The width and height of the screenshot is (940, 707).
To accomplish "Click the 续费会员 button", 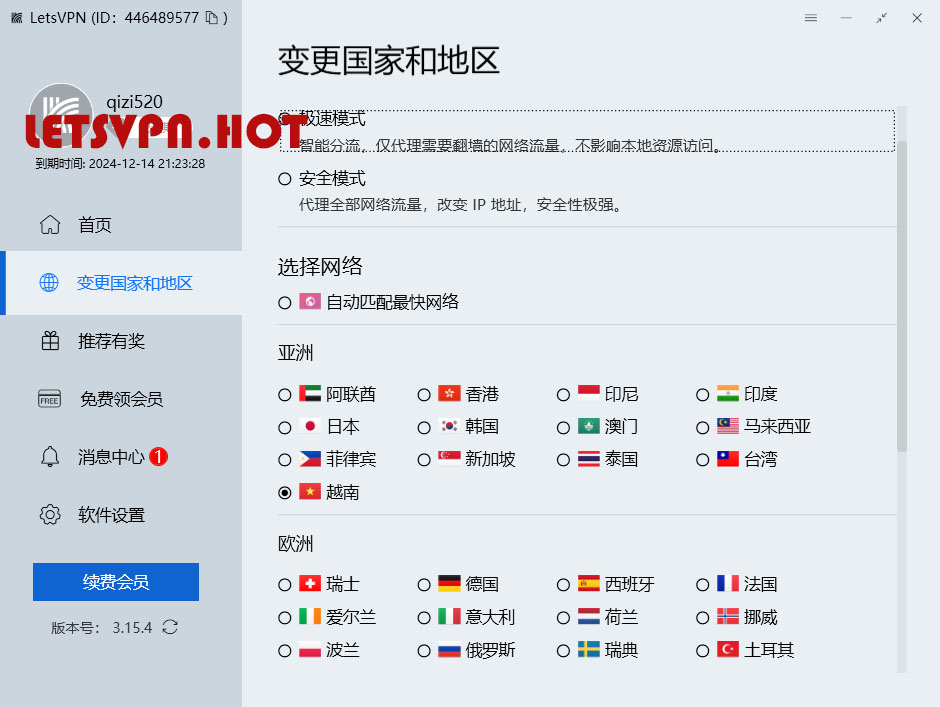I will 116,582.
